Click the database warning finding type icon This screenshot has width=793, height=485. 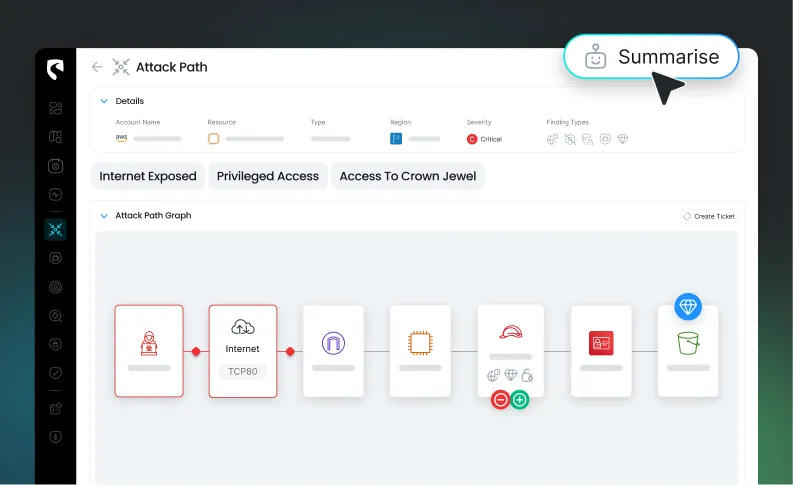click(x=587, y=139)
